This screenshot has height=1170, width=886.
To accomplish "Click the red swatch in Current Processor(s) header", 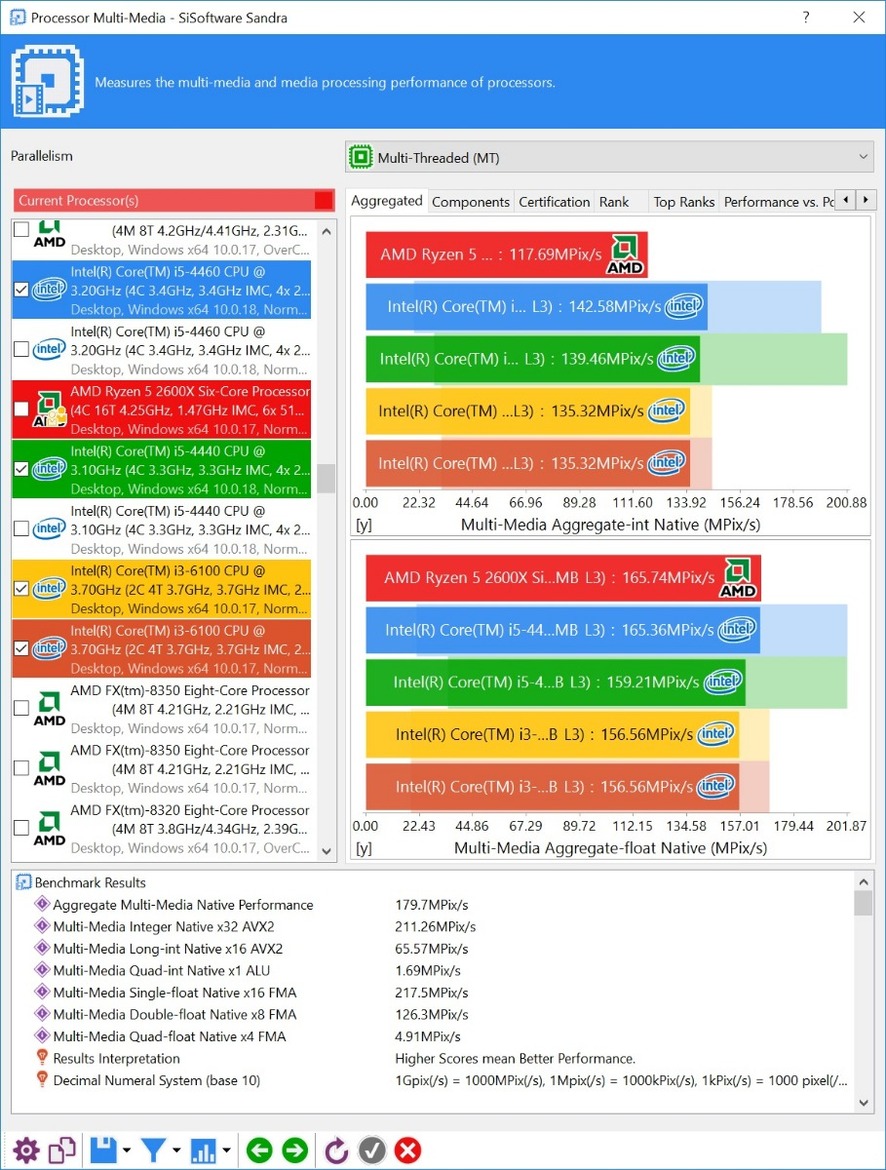I will pos(323,200).
